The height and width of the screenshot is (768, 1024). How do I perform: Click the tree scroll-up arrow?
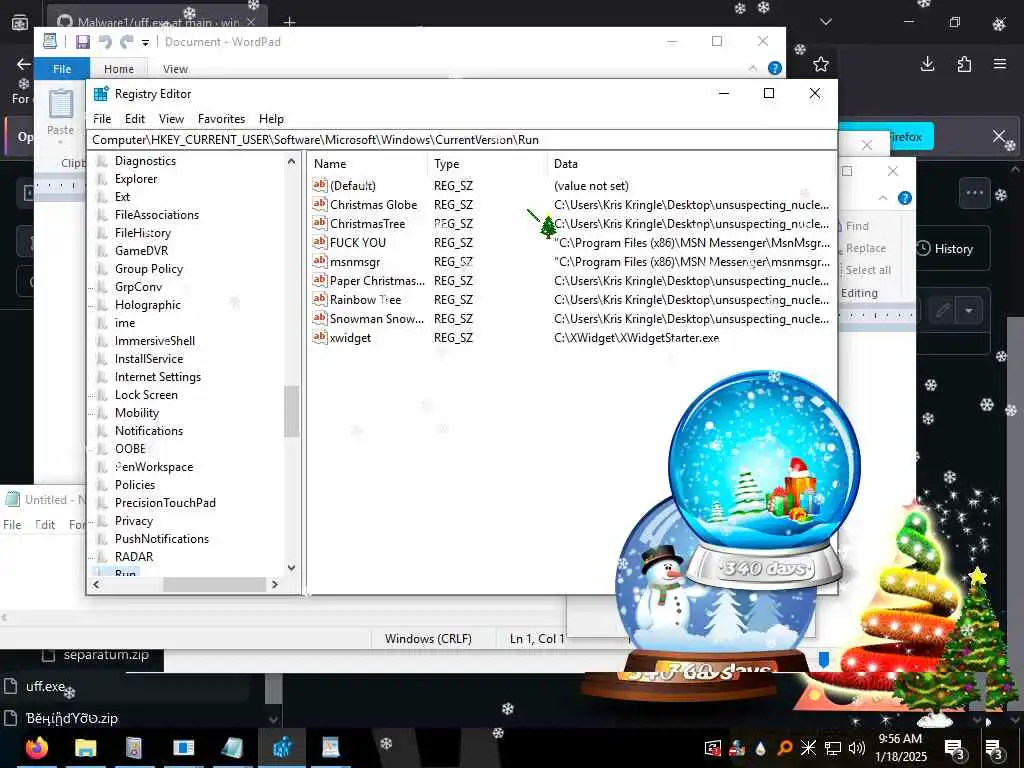click(x=291, y=161)
